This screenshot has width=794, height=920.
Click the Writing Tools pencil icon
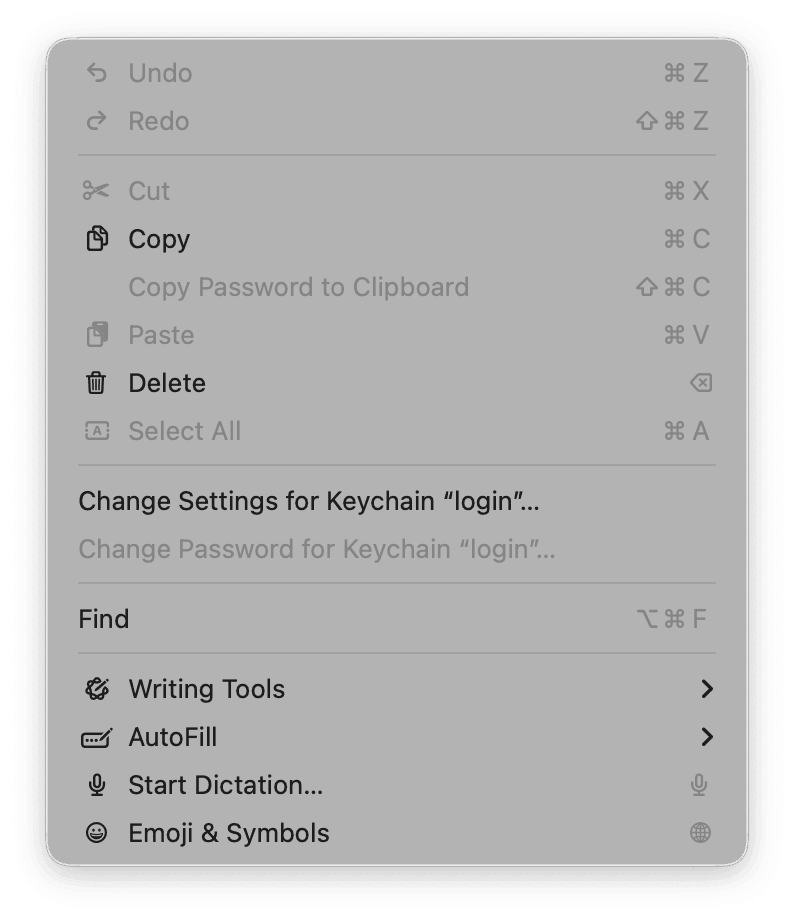[x=98, y=689]
